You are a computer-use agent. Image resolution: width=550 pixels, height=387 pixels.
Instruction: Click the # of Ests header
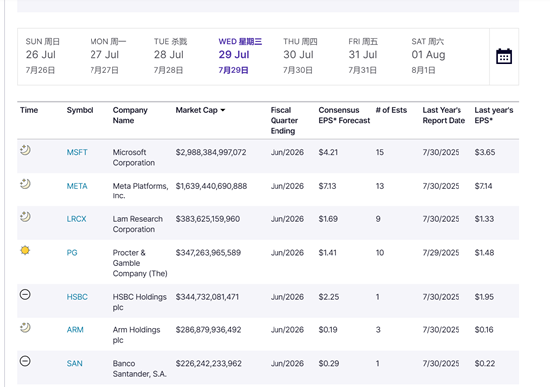tap(391, 110)
